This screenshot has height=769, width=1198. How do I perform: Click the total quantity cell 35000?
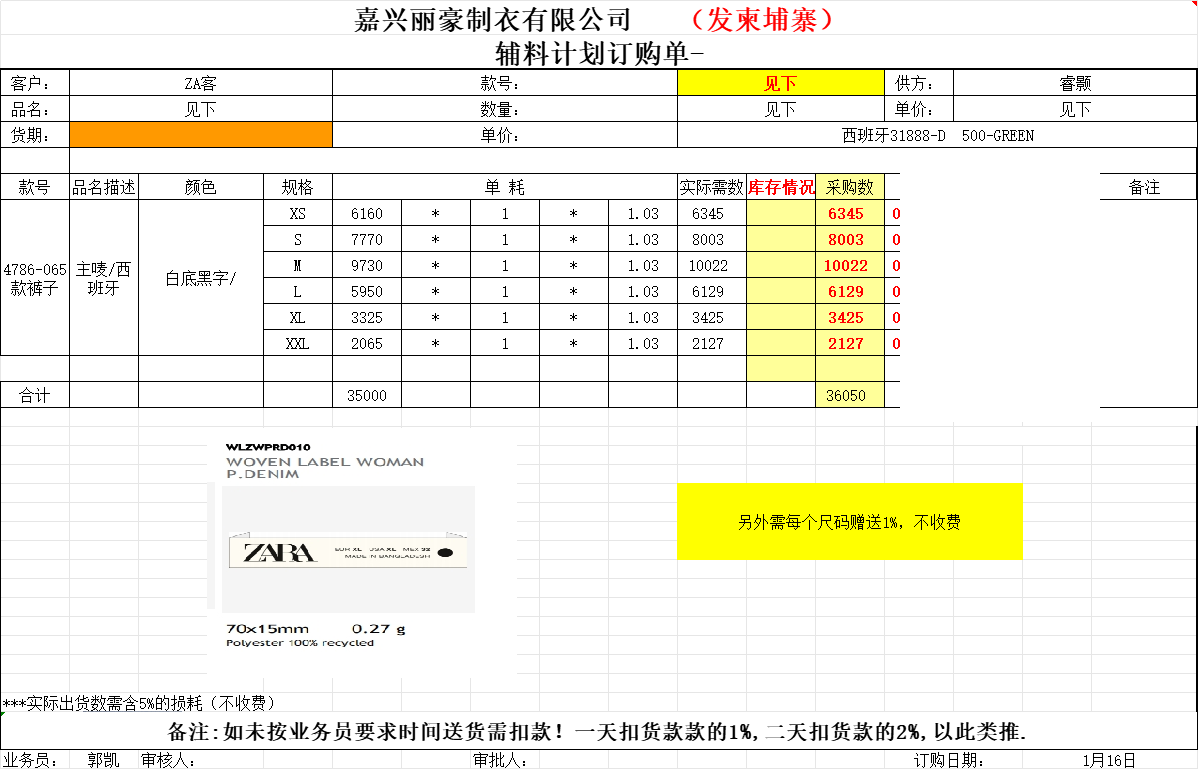pyautogui.click(x=366, y=396)
